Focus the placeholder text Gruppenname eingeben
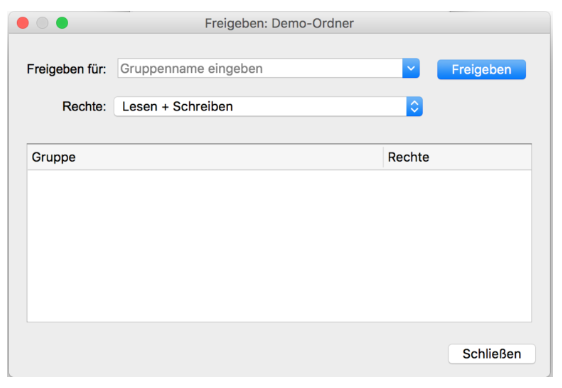 point(191,69)
